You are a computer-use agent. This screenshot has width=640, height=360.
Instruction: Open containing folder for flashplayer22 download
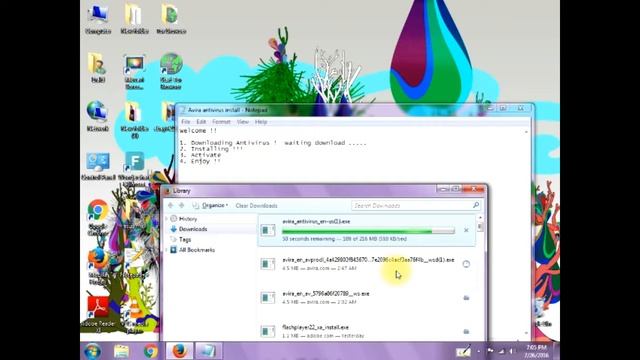(466, 331)
